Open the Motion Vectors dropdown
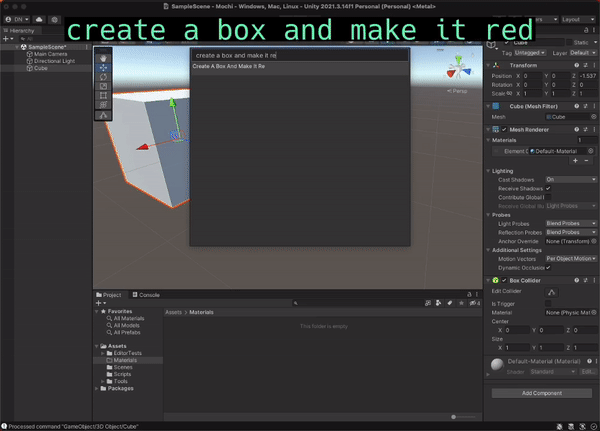The image size is (600, 431). tap(569, 259)
